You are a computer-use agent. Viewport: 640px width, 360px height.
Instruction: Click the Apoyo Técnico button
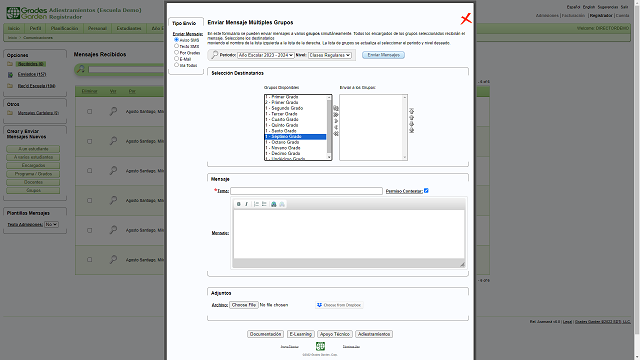click(335, 334)
